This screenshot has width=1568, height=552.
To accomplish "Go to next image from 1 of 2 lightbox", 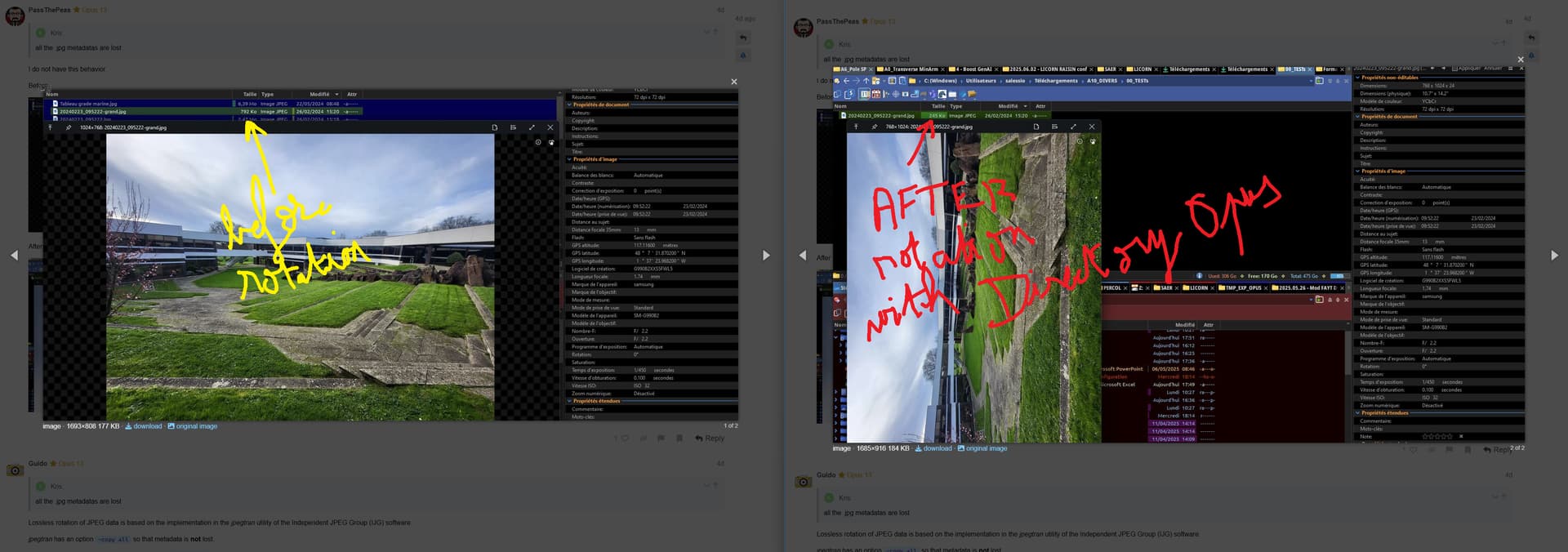I will (x=766, y=256).
